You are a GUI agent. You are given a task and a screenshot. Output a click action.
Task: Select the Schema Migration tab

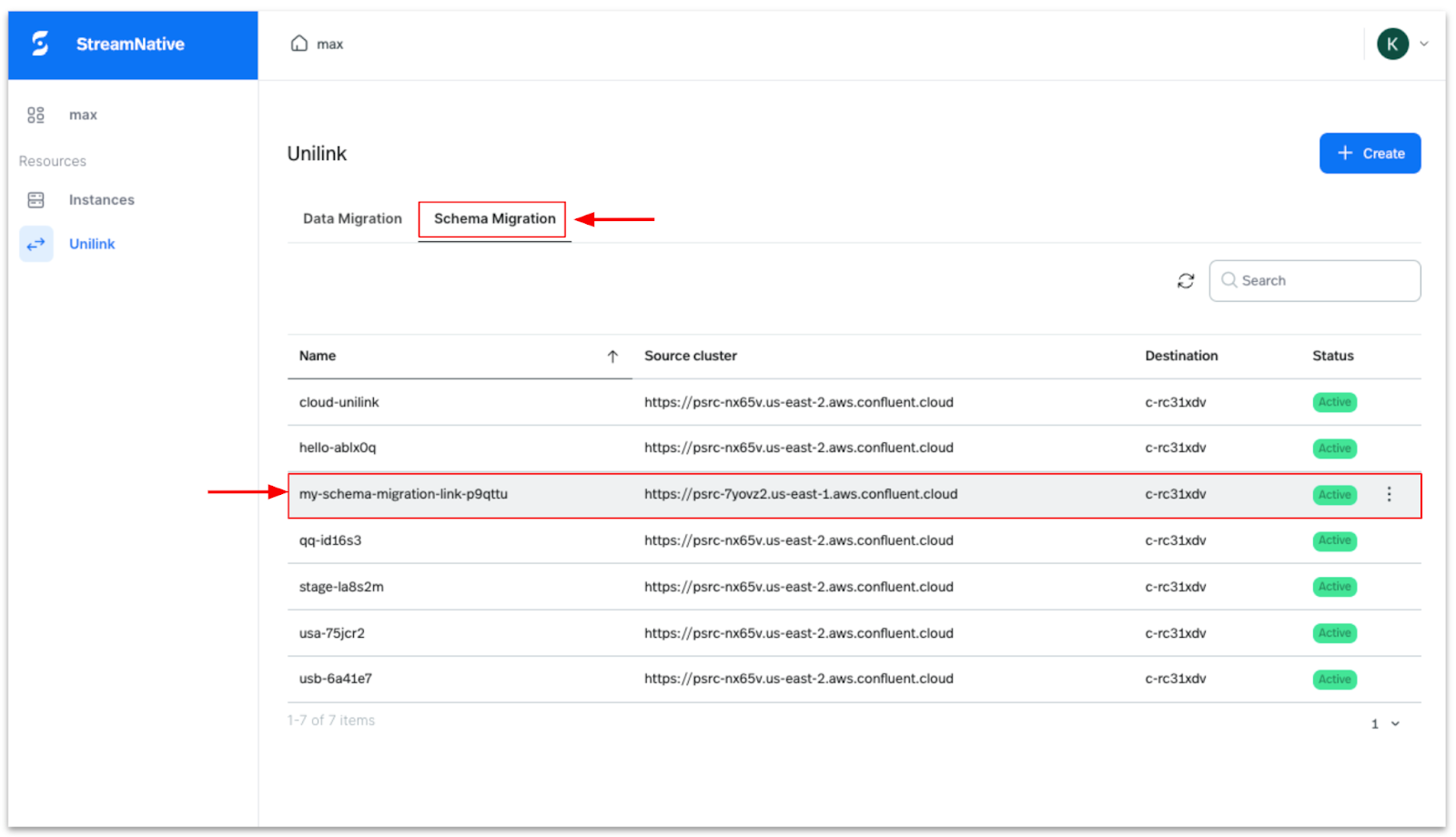coord(494,219)
